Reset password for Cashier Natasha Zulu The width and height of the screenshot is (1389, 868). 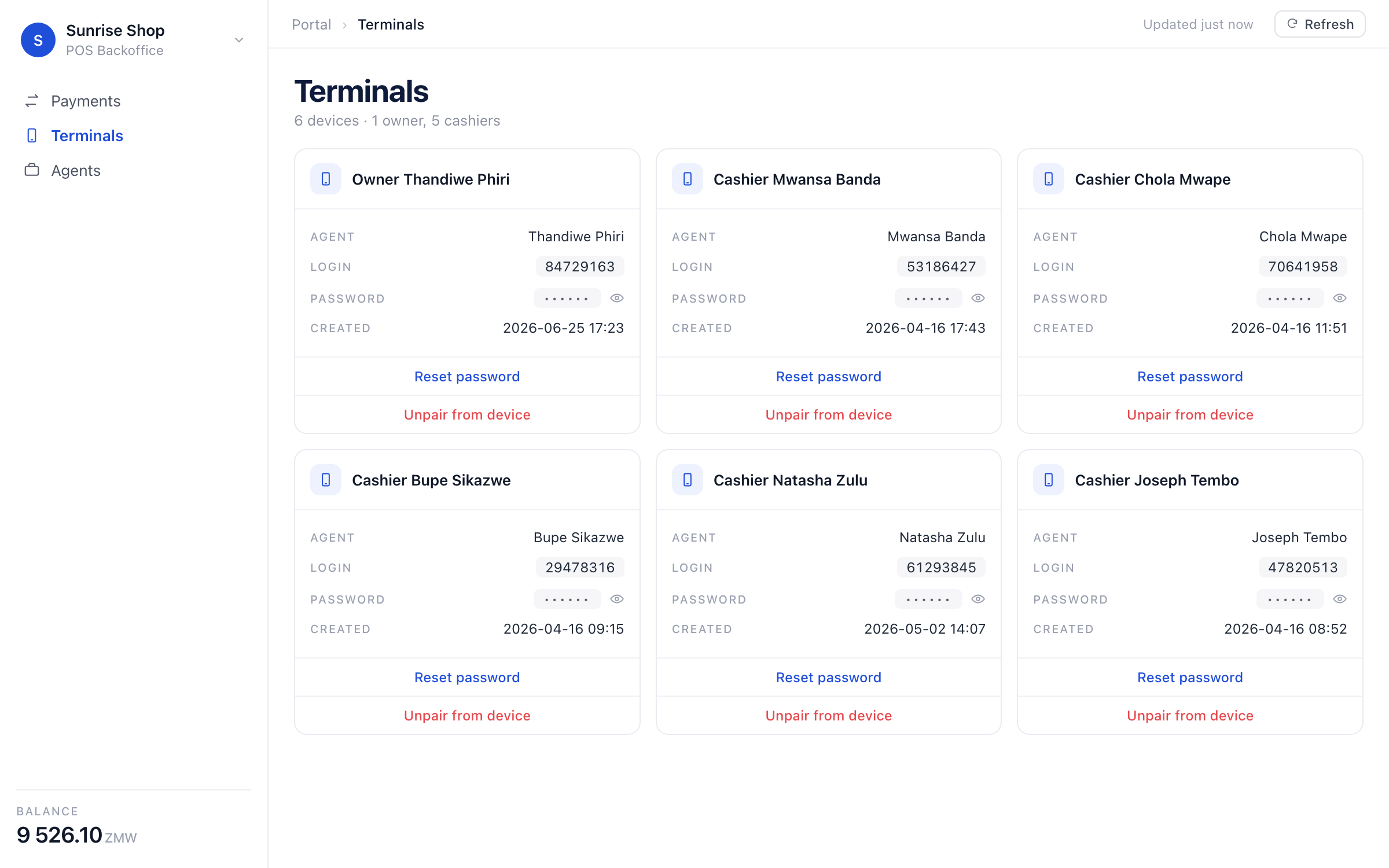coord(829,677)
